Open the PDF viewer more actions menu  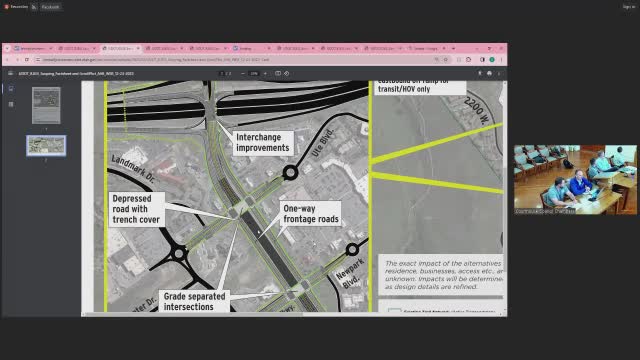coord(499,73)
